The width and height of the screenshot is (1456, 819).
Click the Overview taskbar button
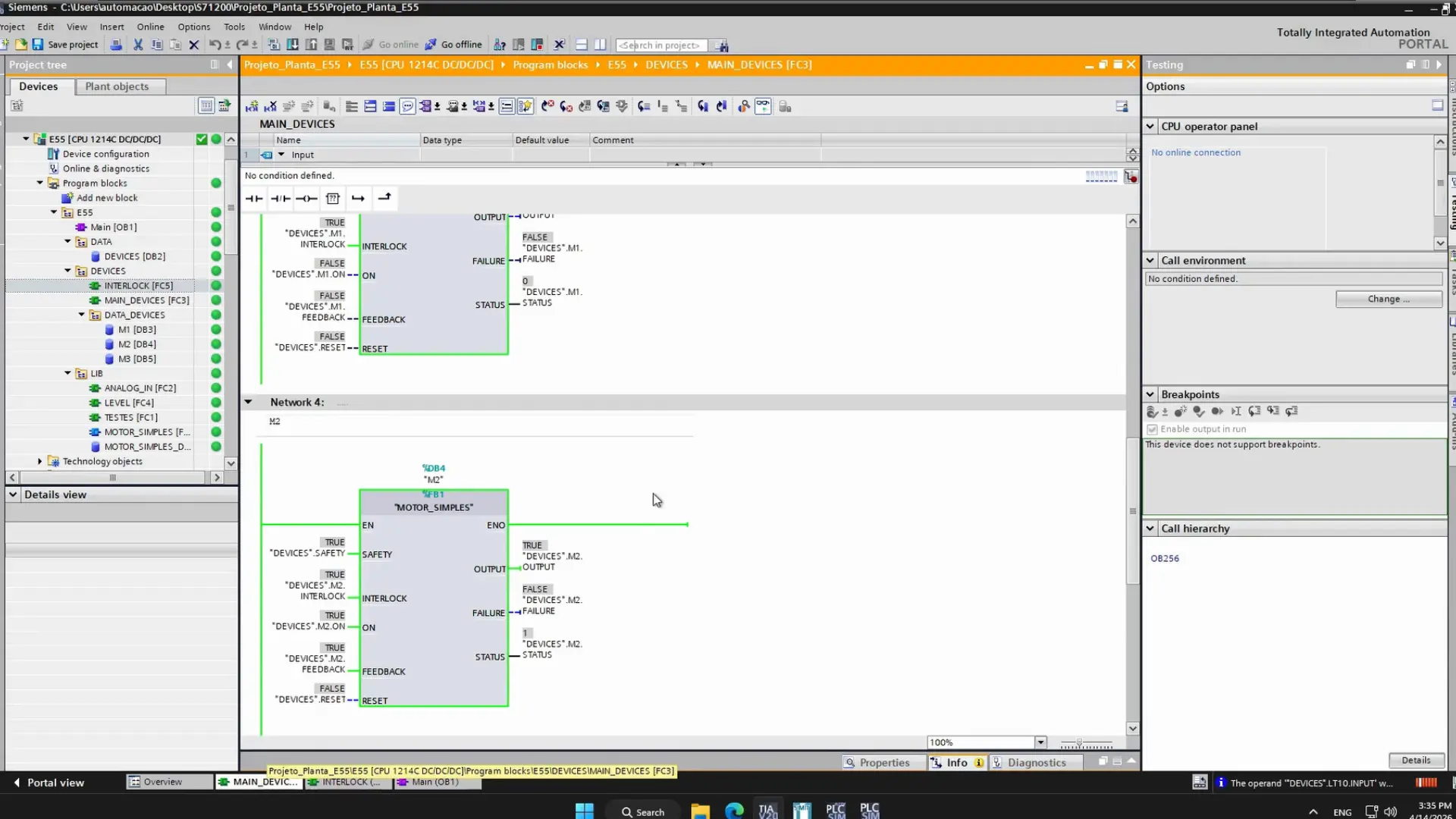pos(169,782)
